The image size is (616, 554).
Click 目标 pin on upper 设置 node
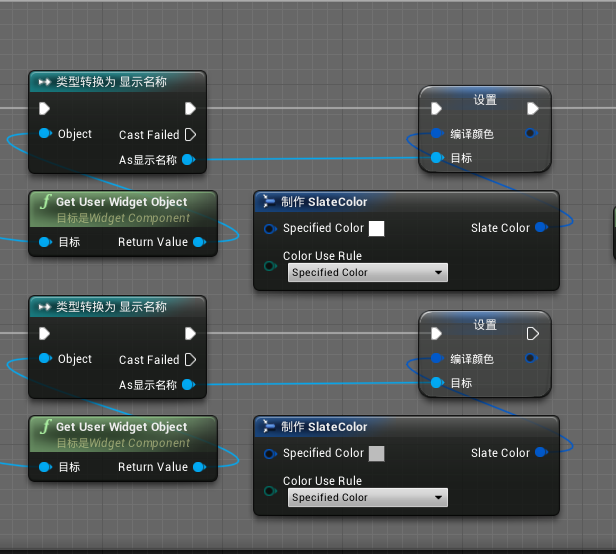[x=437, y=158]
